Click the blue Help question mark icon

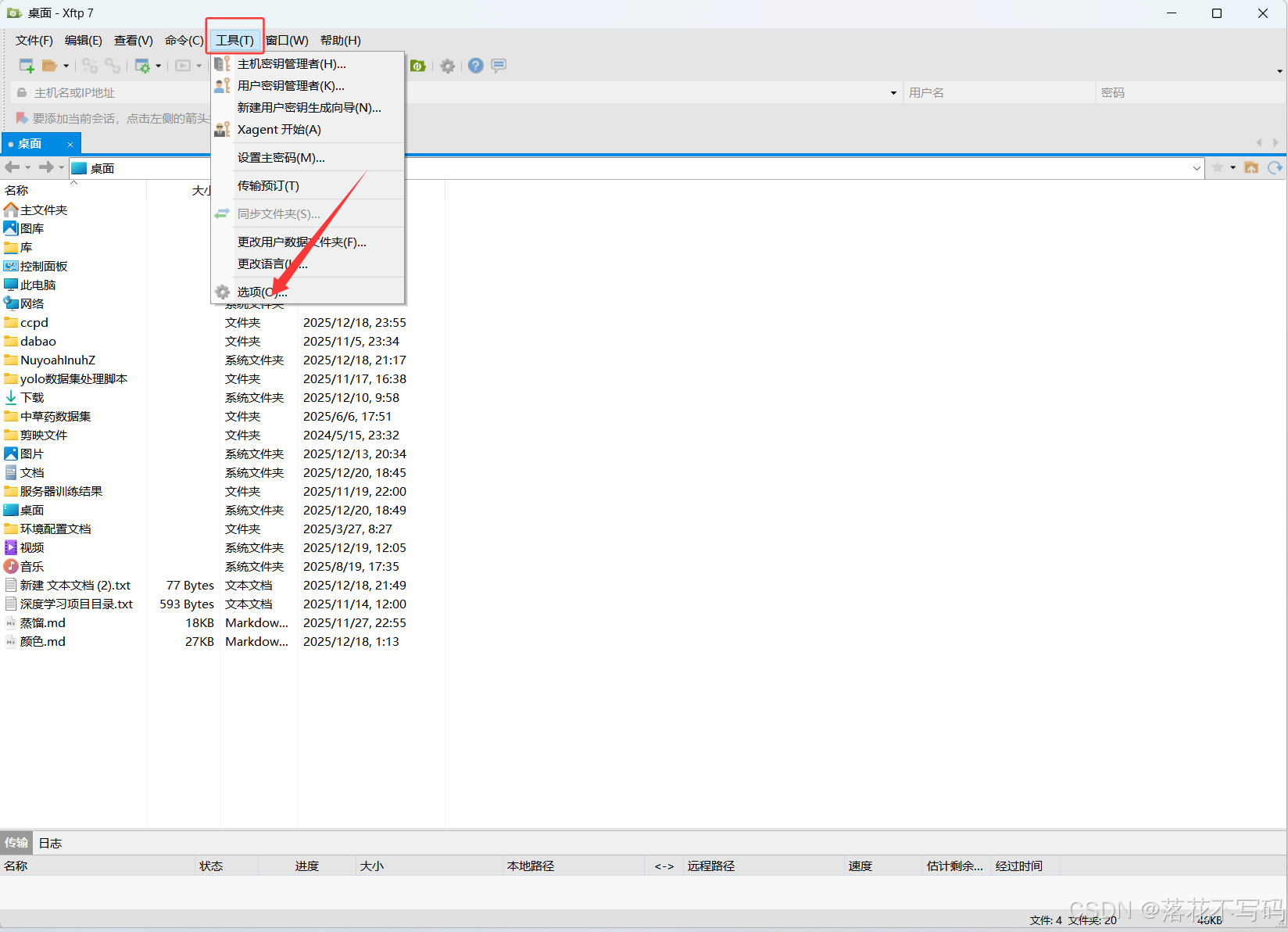476,66
